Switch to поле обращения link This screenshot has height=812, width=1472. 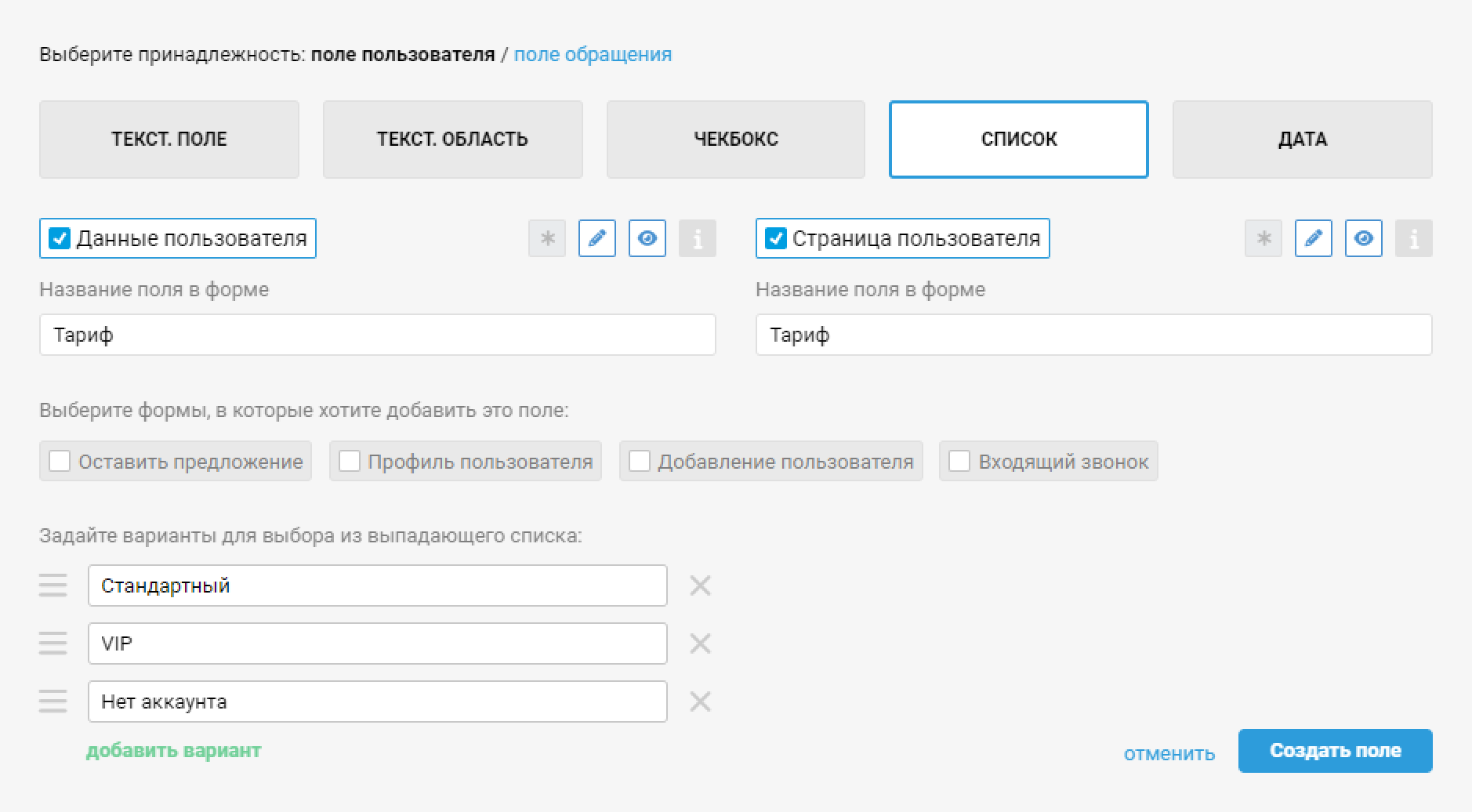click(x=593, y=55)
